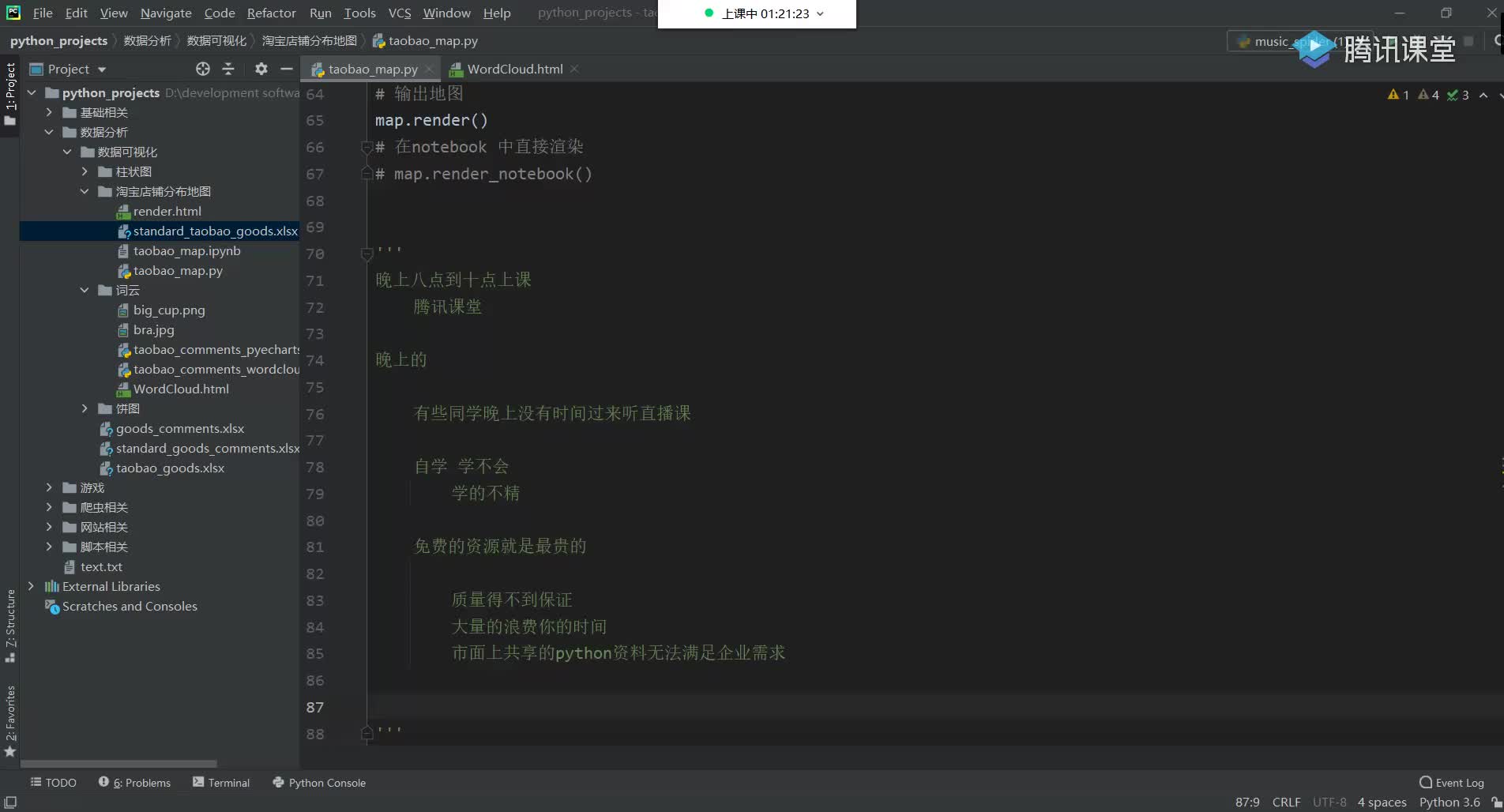Collapse the 数据分析 folder
Screen dimensions: 1504x812
pos(49,132)
